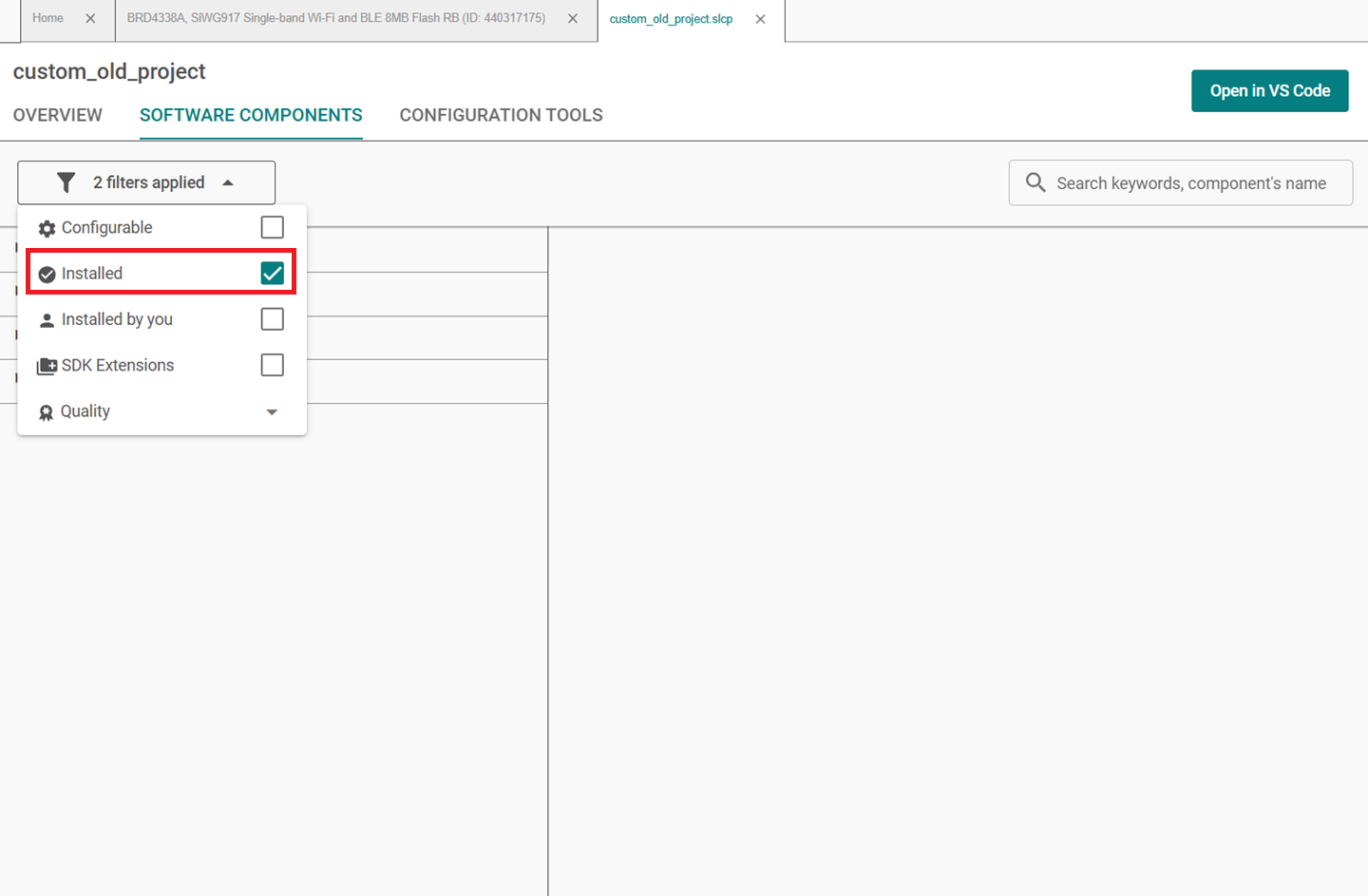Enable the Configurable filter checkbox
This screenshot has height=896, width=1368.
click(x=272, y=227)
